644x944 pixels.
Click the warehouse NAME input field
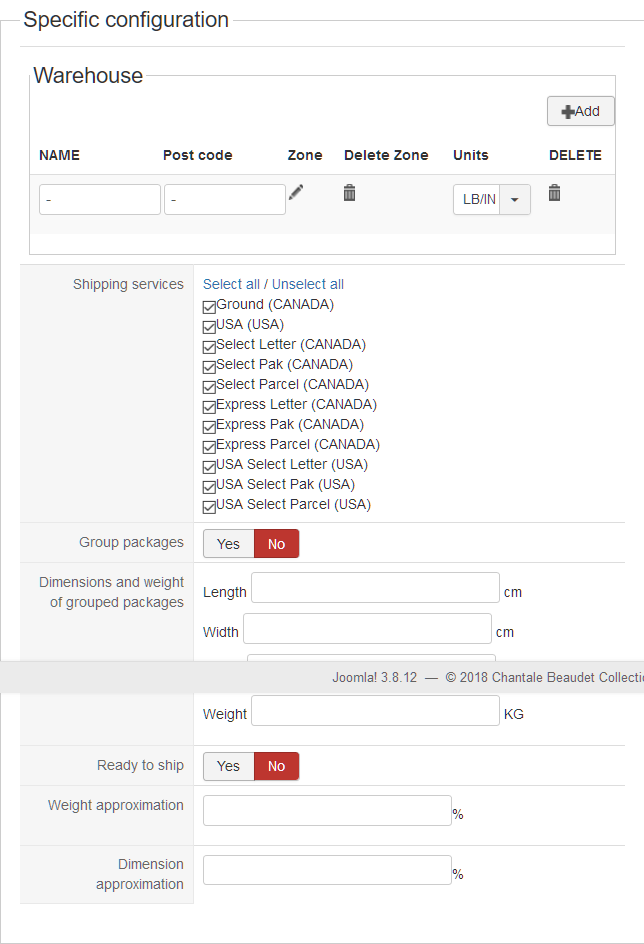coord(100,199)
